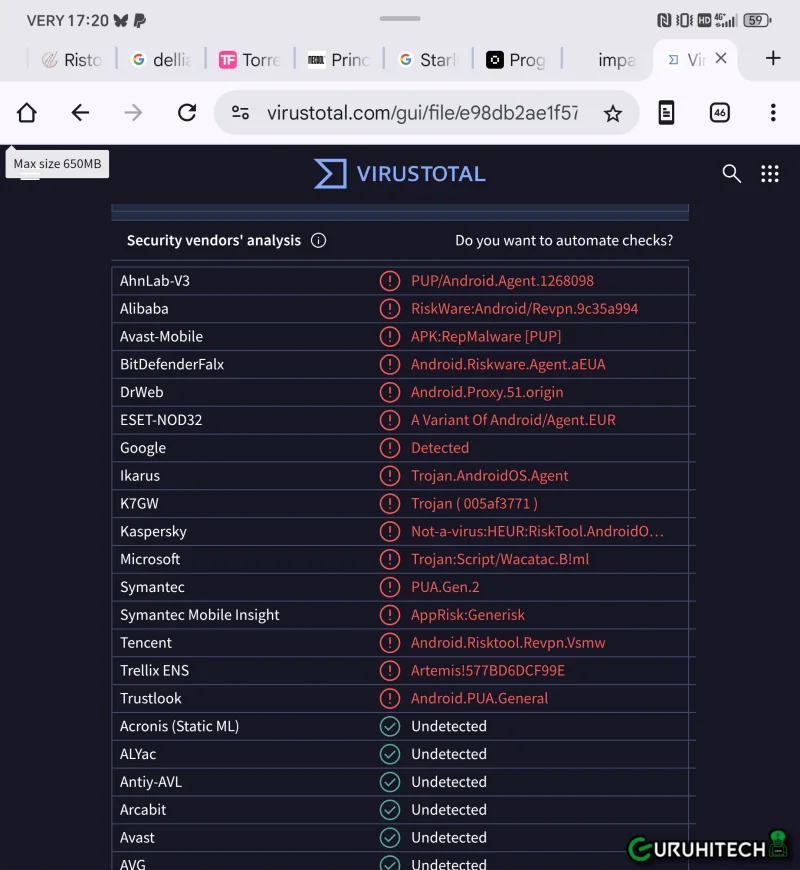Open the VirusTotal apps grid menu
Image resolution: width=800 pixels, height=870 pixels.
(769, 174)
